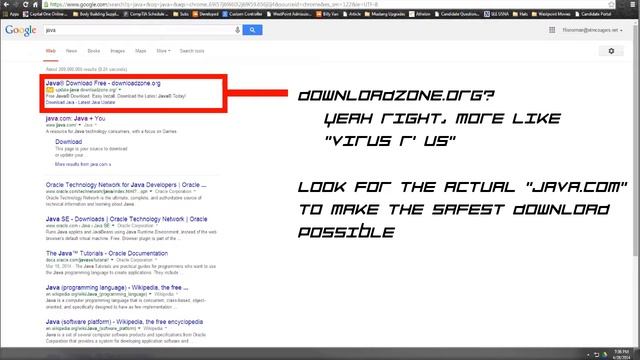The height and width of the screenshot is (360, 640).
Task: Open the Custom Controller bookmark
Action: pos(242,14)
